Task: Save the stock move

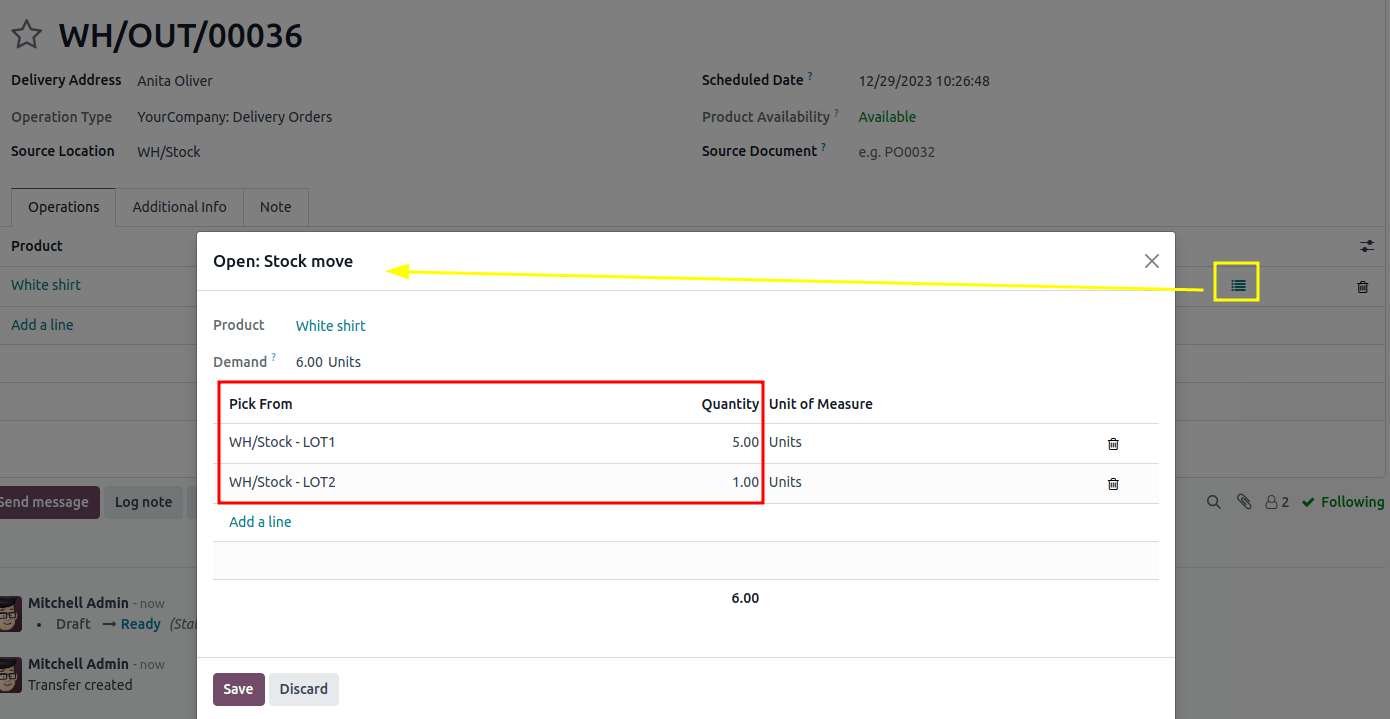Action: coord(238,689)
